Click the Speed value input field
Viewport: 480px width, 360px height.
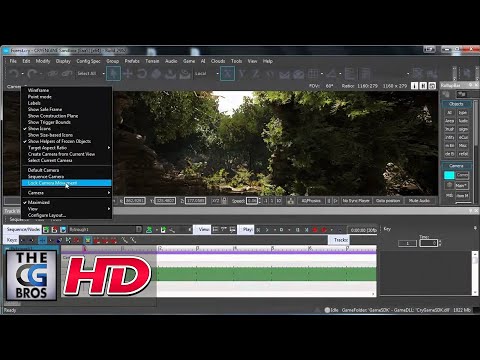pyautogui.click(x=252, y=201)
